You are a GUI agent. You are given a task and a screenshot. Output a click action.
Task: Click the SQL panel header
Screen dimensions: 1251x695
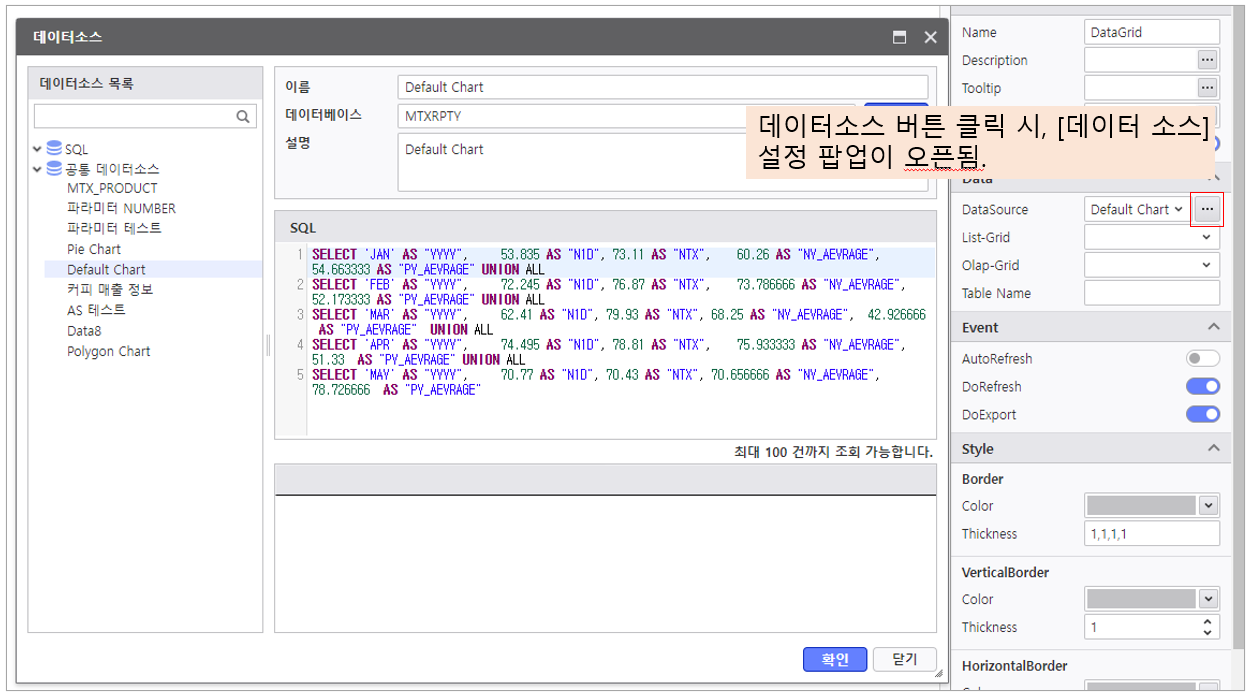coord(605,228)
